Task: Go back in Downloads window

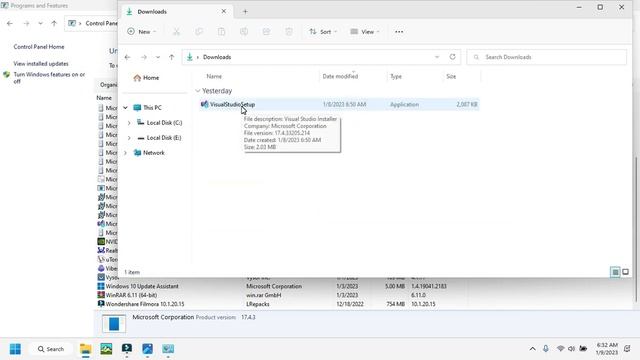Action: pos(127,57)
